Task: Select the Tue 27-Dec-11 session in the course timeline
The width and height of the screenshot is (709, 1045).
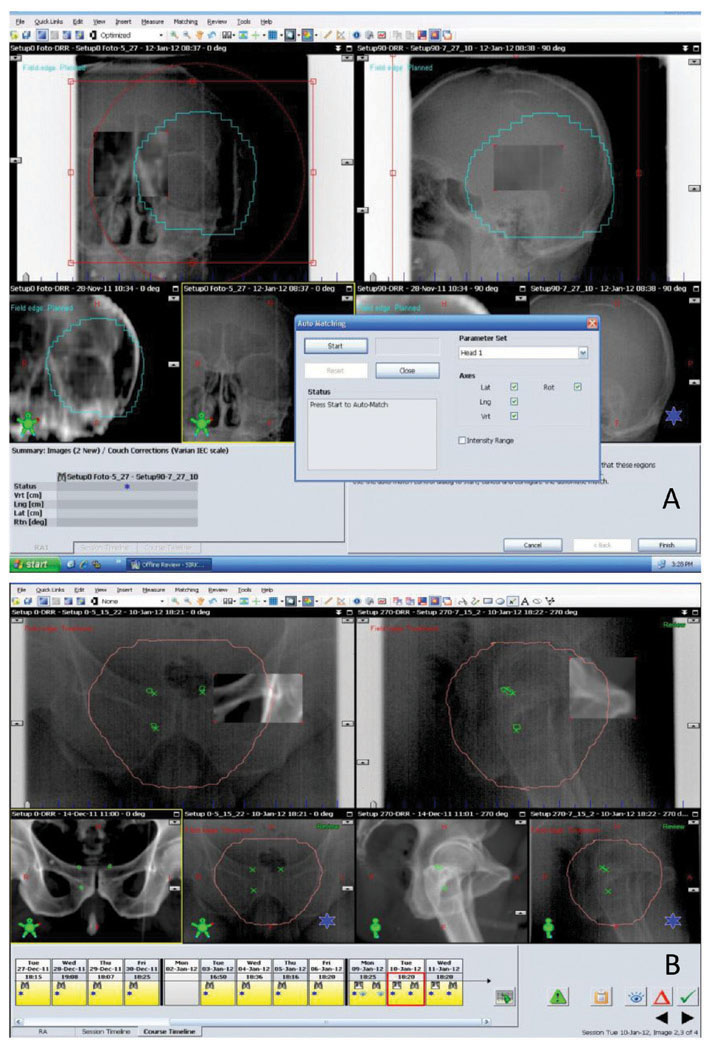Action: pyautogui.click(x=33, y=981)
